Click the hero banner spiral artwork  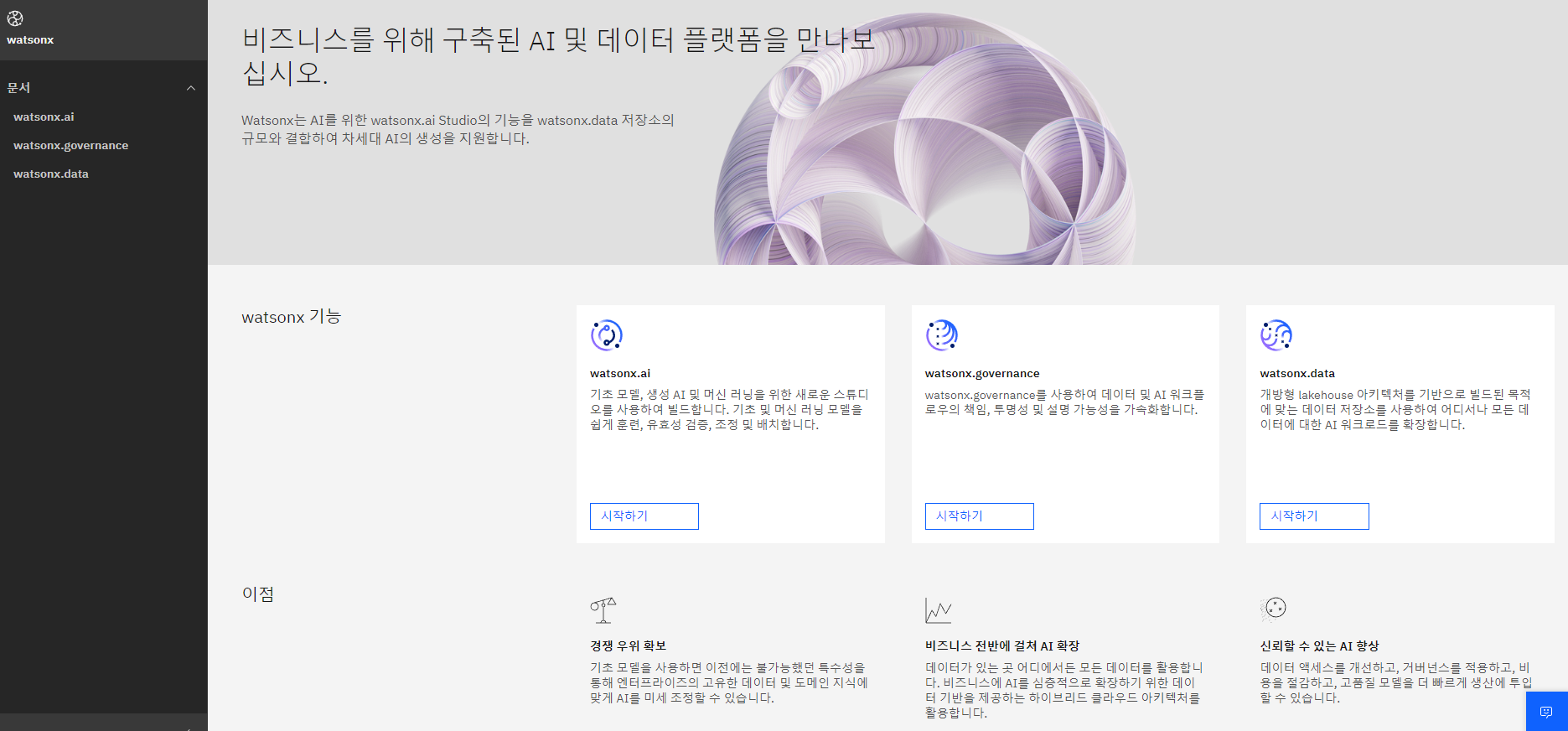click(925, 139)
